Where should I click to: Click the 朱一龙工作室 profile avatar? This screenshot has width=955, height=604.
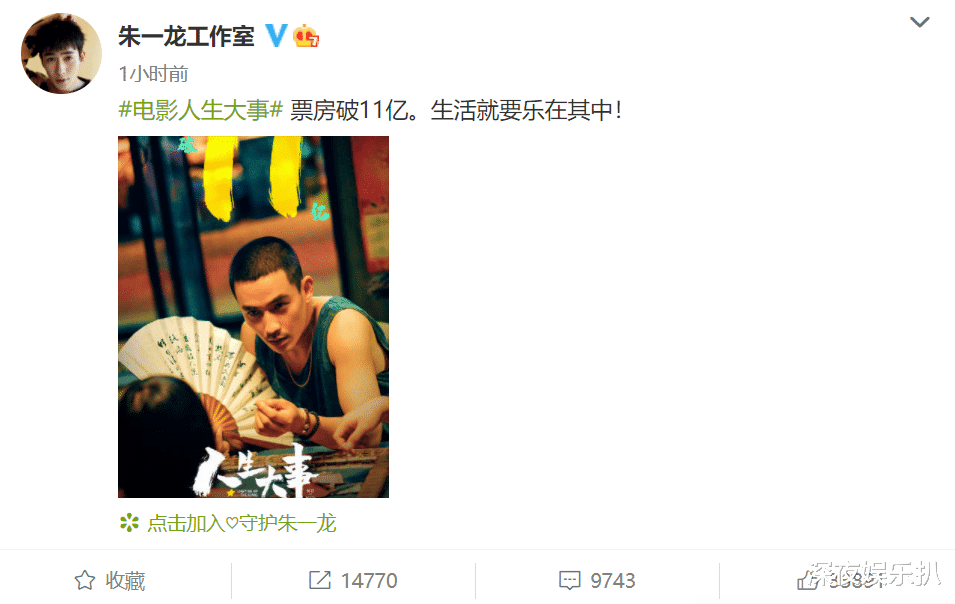click(x=61, y=53)
